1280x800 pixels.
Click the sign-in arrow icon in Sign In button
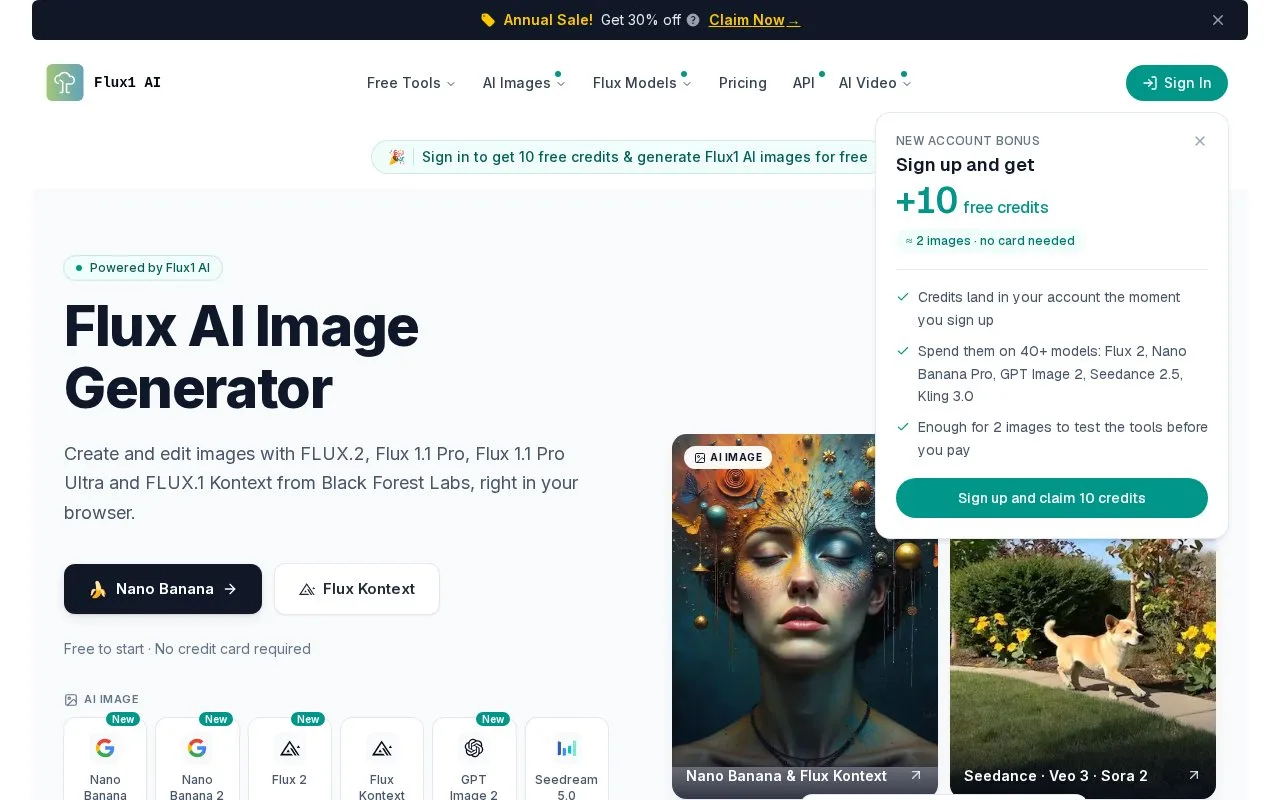pyautogui.click(x=1150, y=83)
